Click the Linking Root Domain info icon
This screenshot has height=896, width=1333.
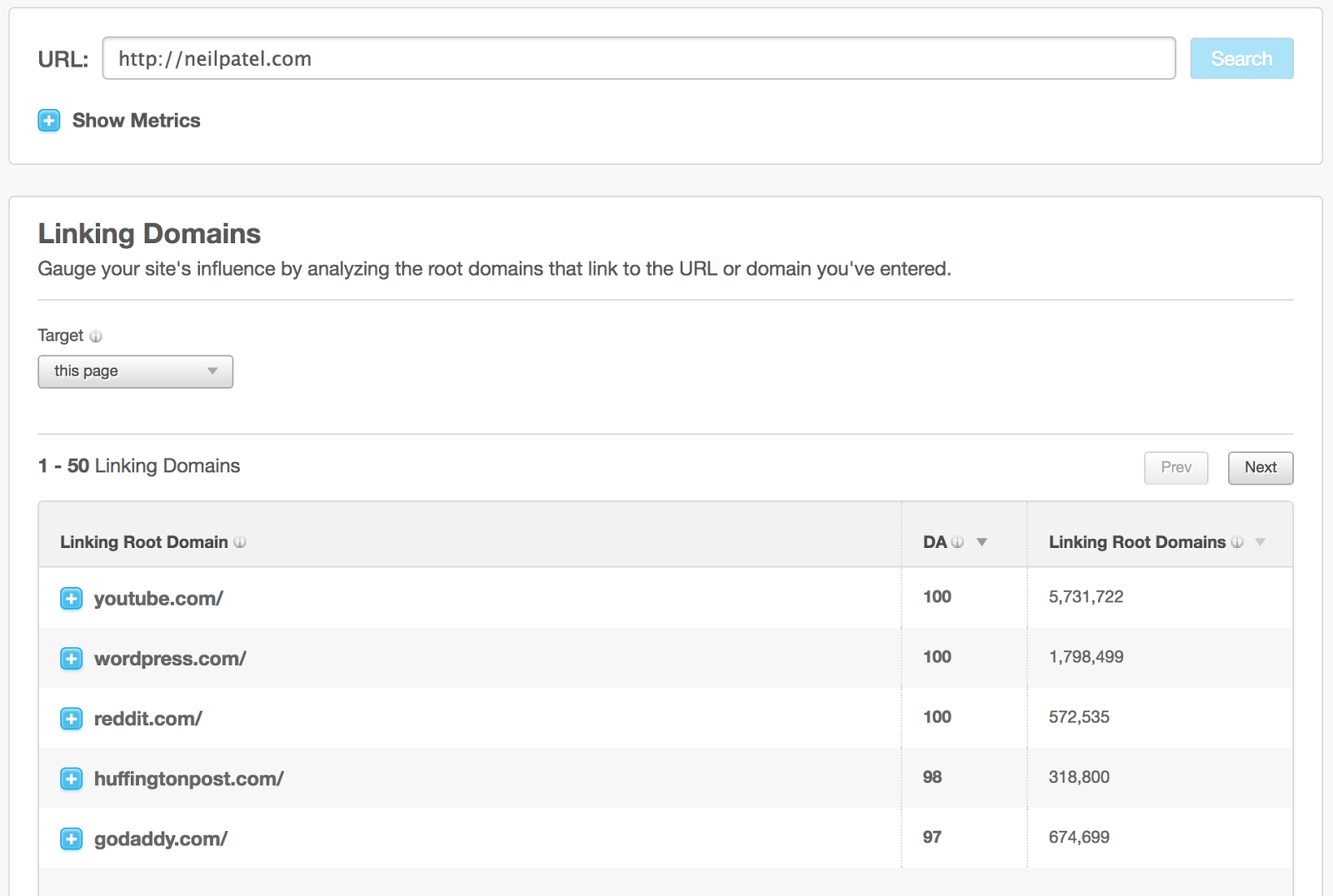click(x=240, y=542)
